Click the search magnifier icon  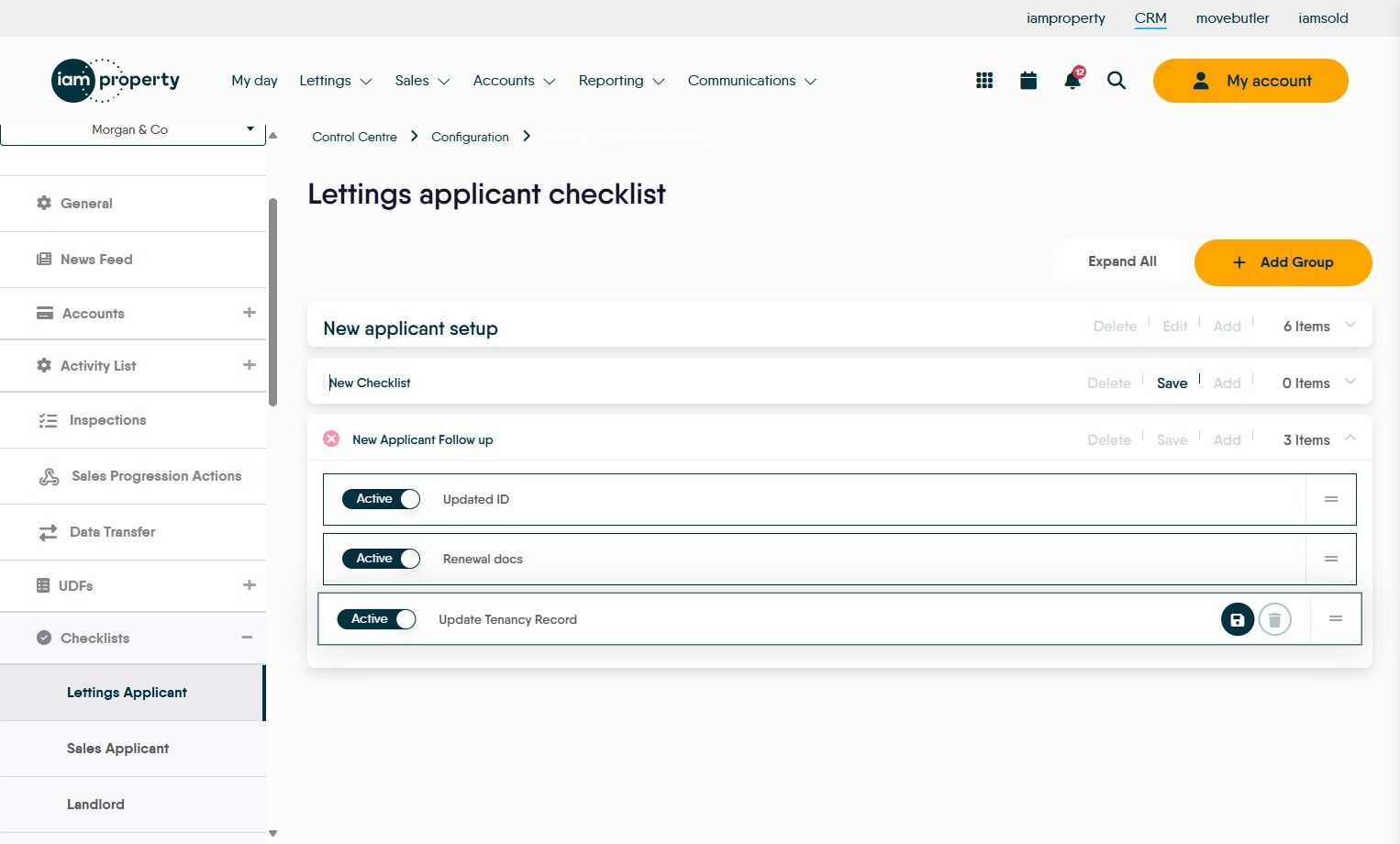coord(1117,81)
